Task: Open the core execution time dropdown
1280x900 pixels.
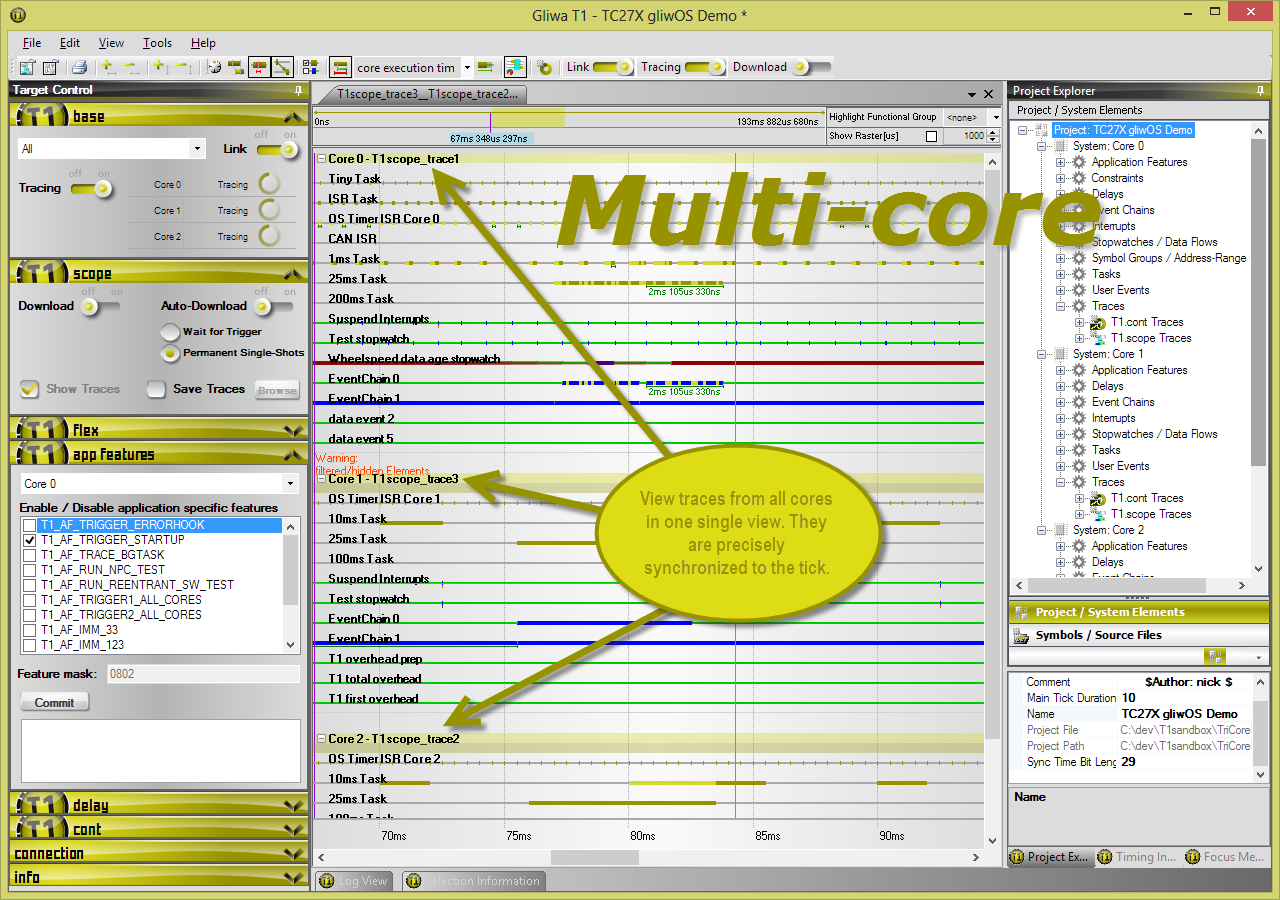Action: tap(467, 68)
